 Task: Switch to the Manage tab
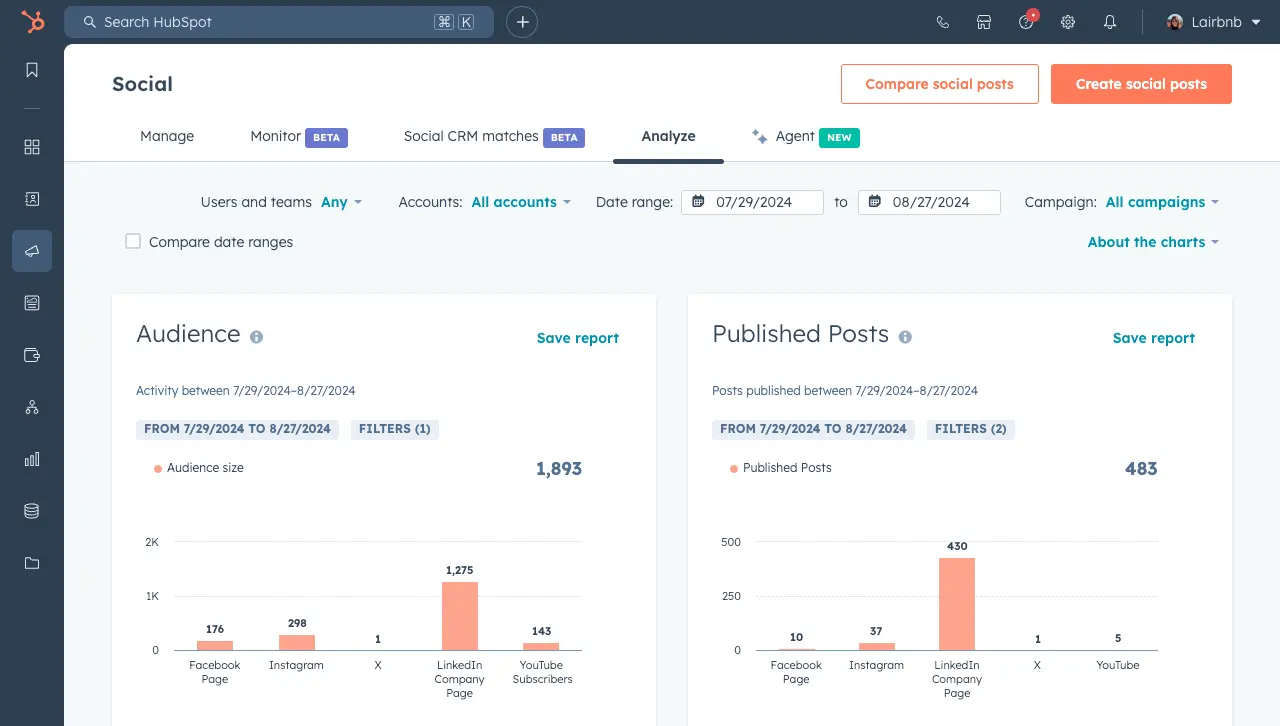(x=167, y=136)
